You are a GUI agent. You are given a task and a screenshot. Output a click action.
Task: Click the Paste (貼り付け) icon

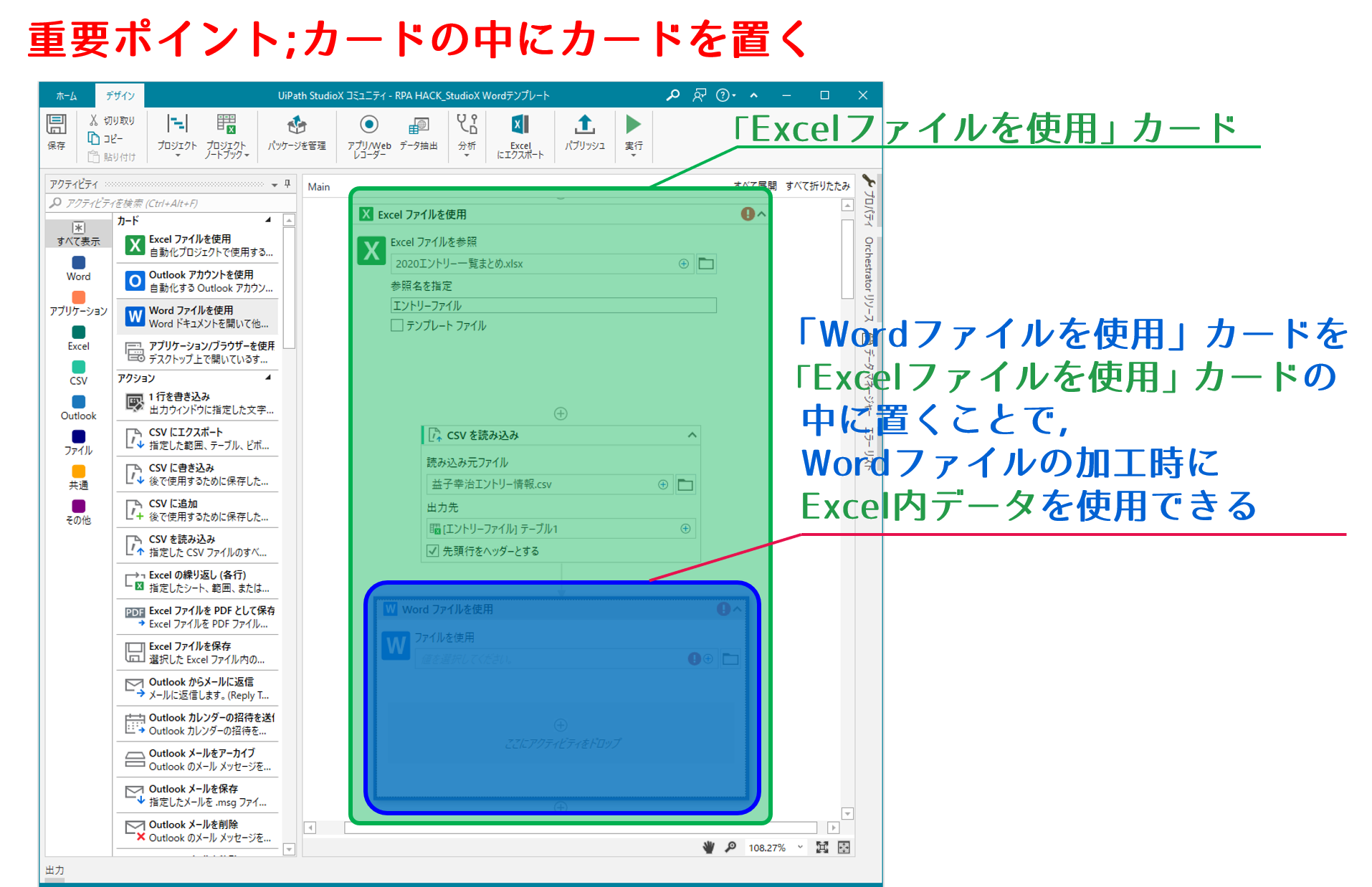click(93, 157)
